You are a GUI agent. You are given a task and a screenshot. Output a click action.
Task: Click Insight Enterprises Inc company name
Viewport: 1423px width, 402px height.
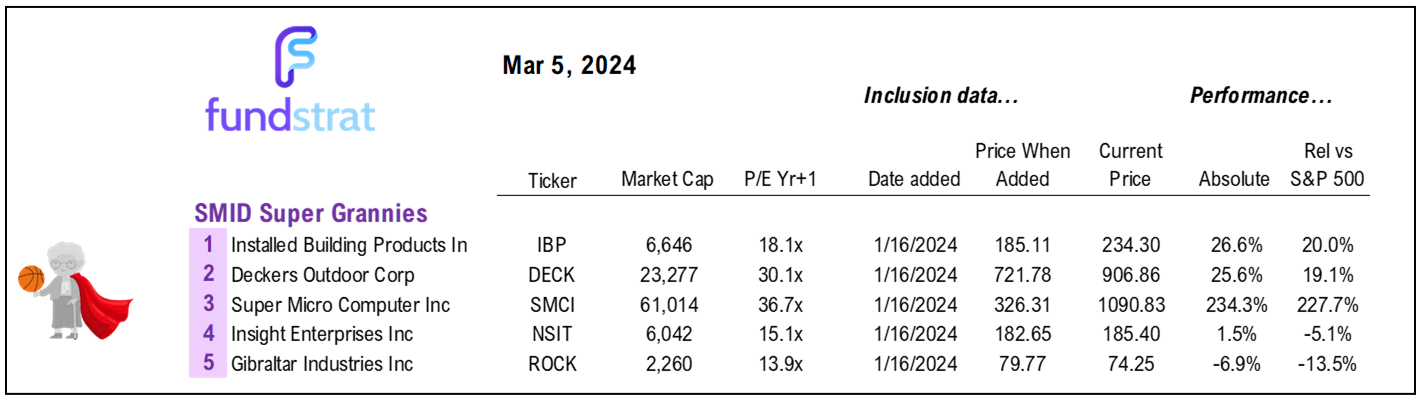(322, 334)
